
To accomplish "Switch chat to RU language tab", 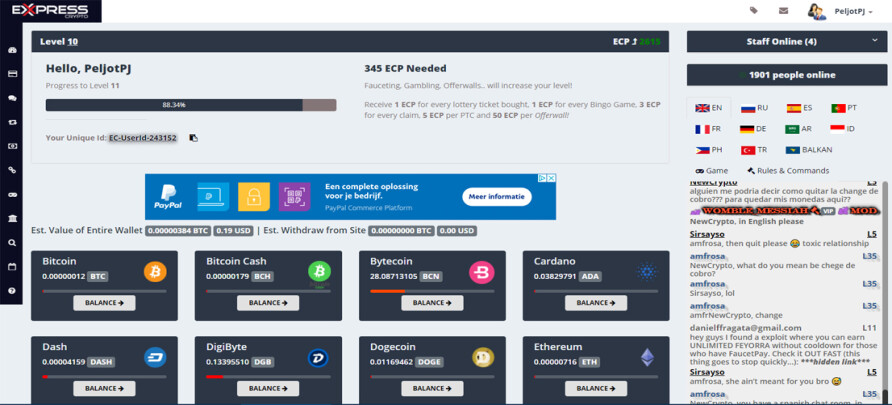I will (x=754, y=108).
